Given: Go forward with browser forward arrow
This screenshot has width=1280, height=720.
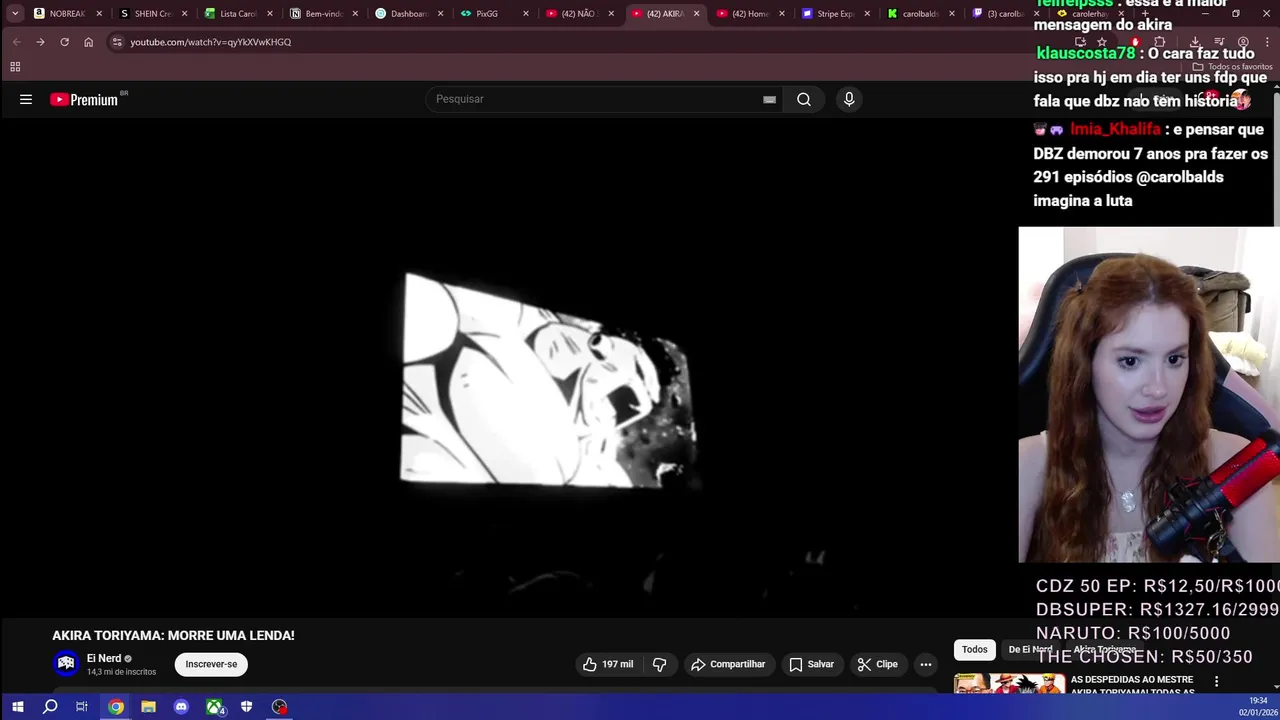Looking at the screenshot, I should [40, 42].
